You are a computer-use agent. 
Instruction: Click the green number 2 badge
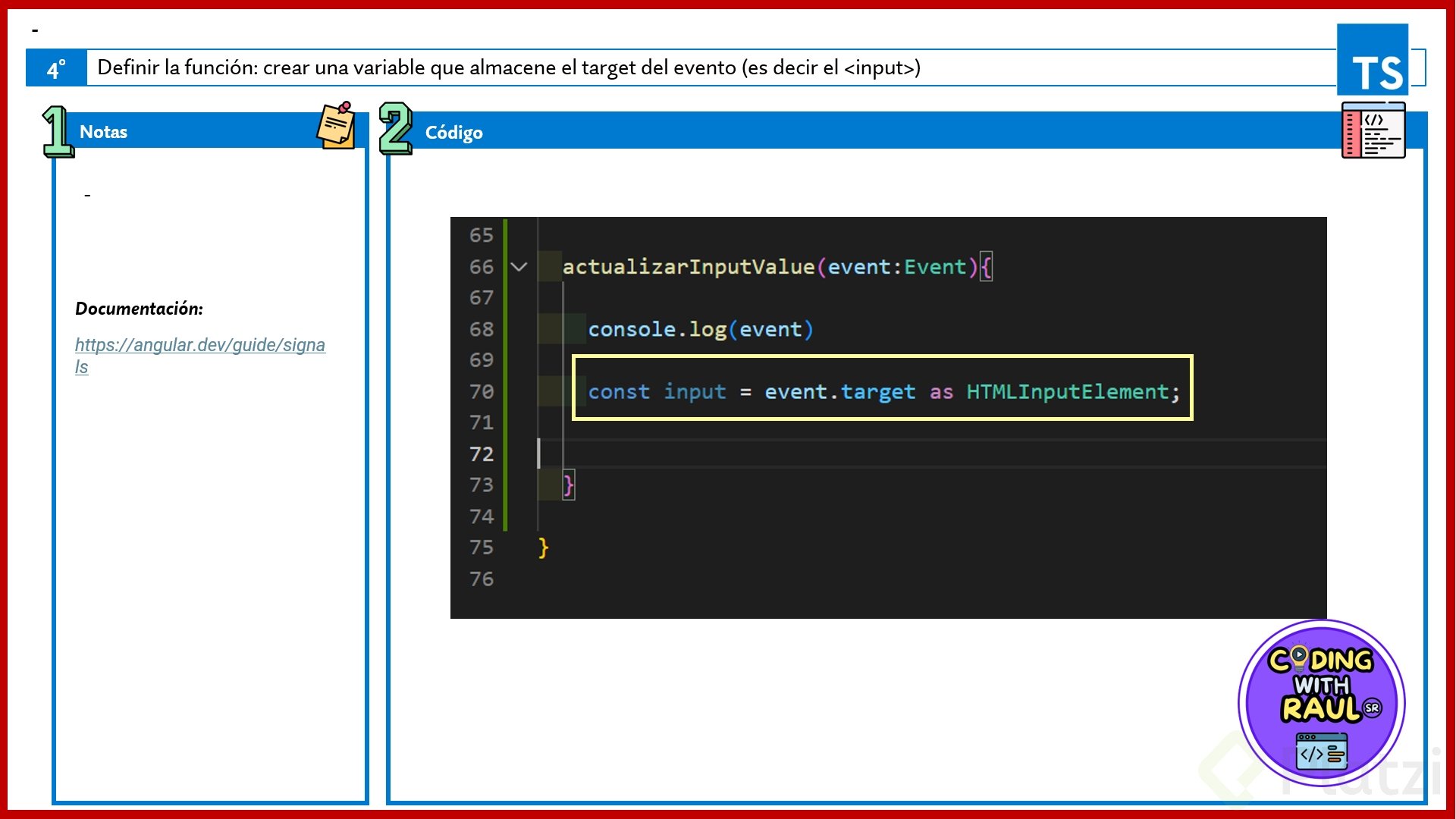(x=395, y=129)
